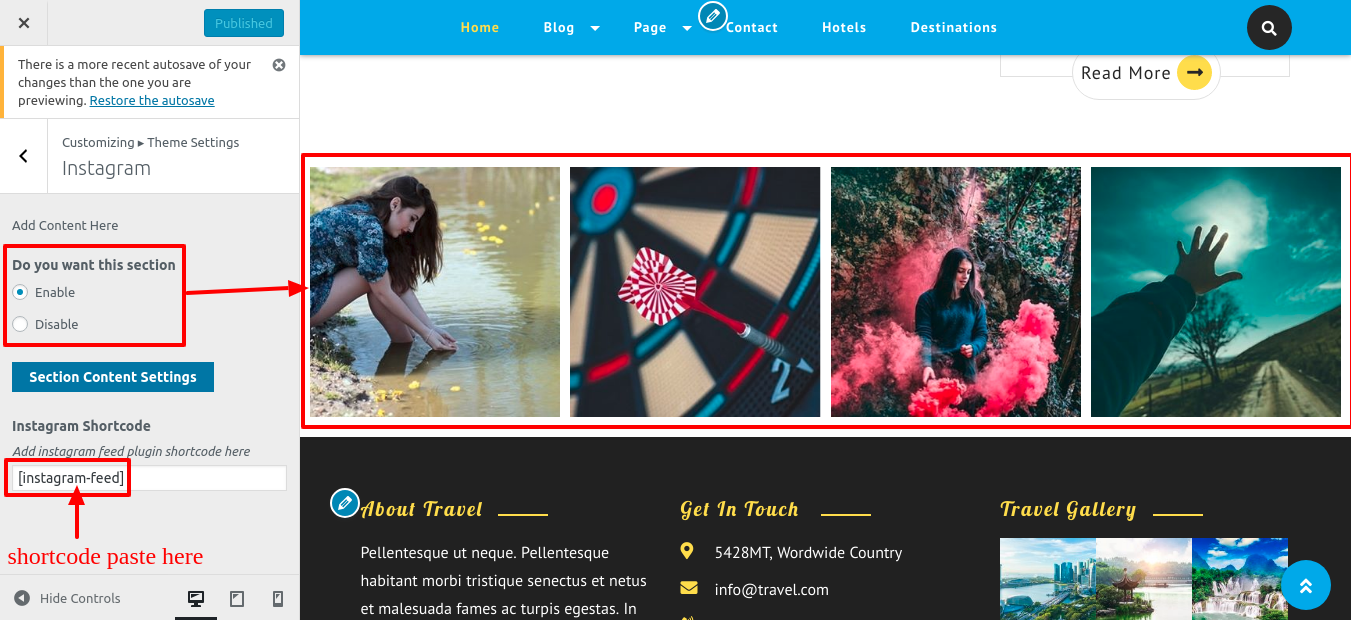Switch to tablet preview device icon
Viewport: 1351px width, 620px height.
tap(237, 599)
